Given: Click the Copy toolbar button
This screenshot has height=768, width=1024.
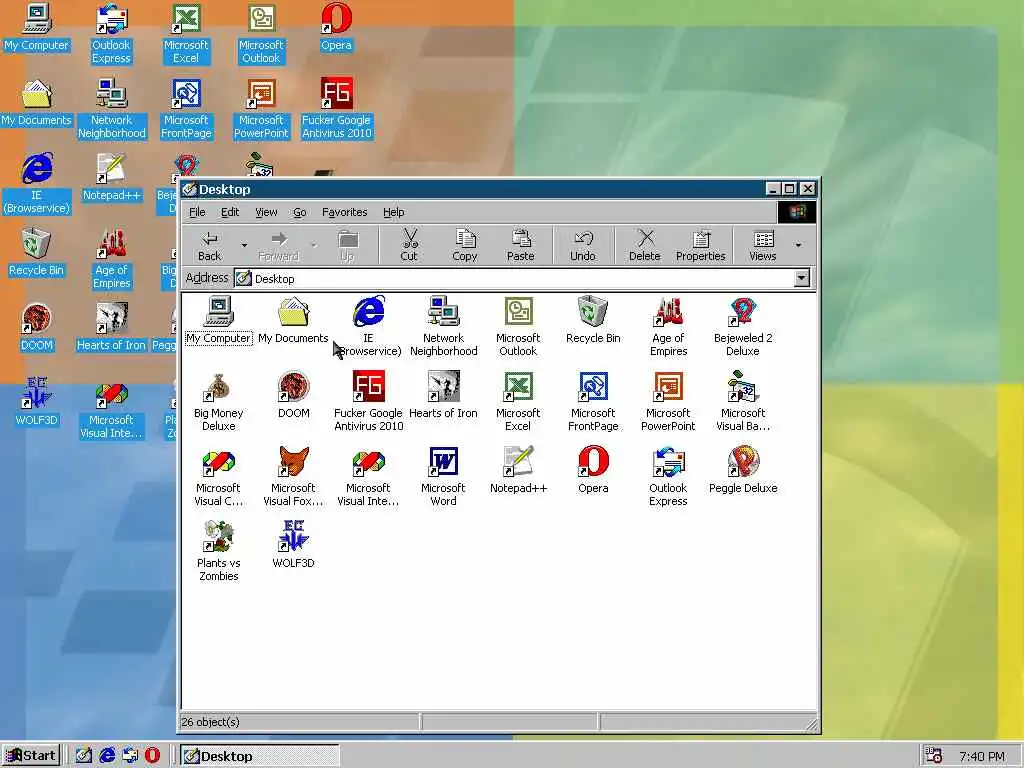Looking at the screenshot, I should pos(464,246).
